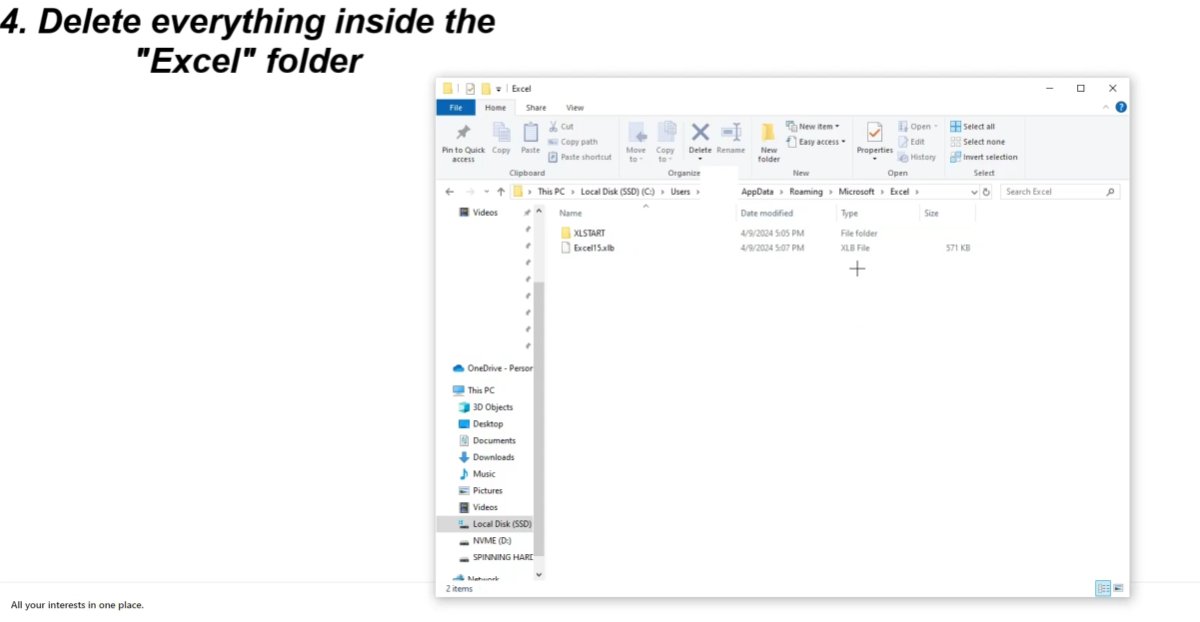Image resolution: width=1200 pixels, height=622 pixels.
Task: Expand the Easy access dropdown
Action: [818, 141]
